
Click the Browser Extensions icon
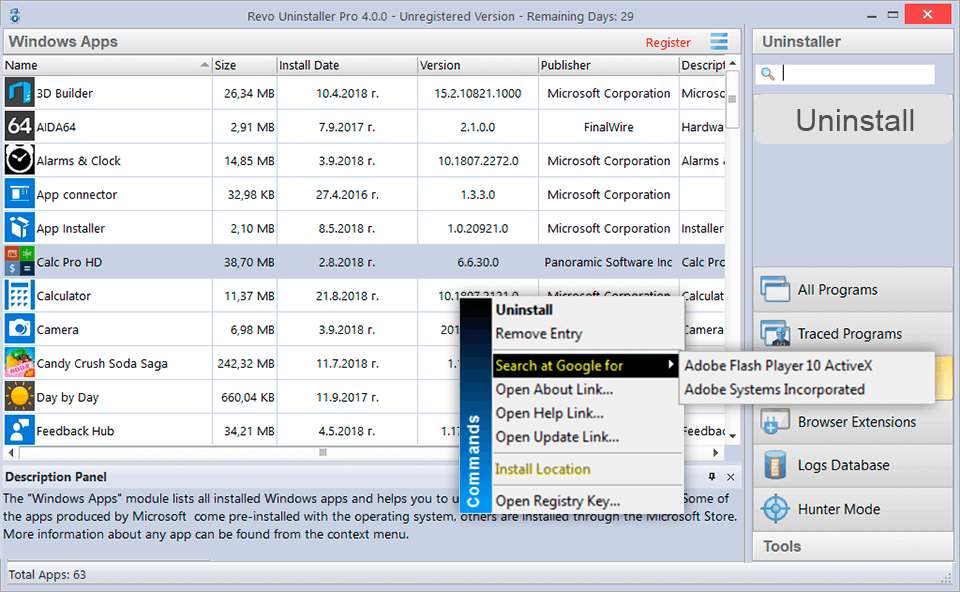(x=775, y=422)
